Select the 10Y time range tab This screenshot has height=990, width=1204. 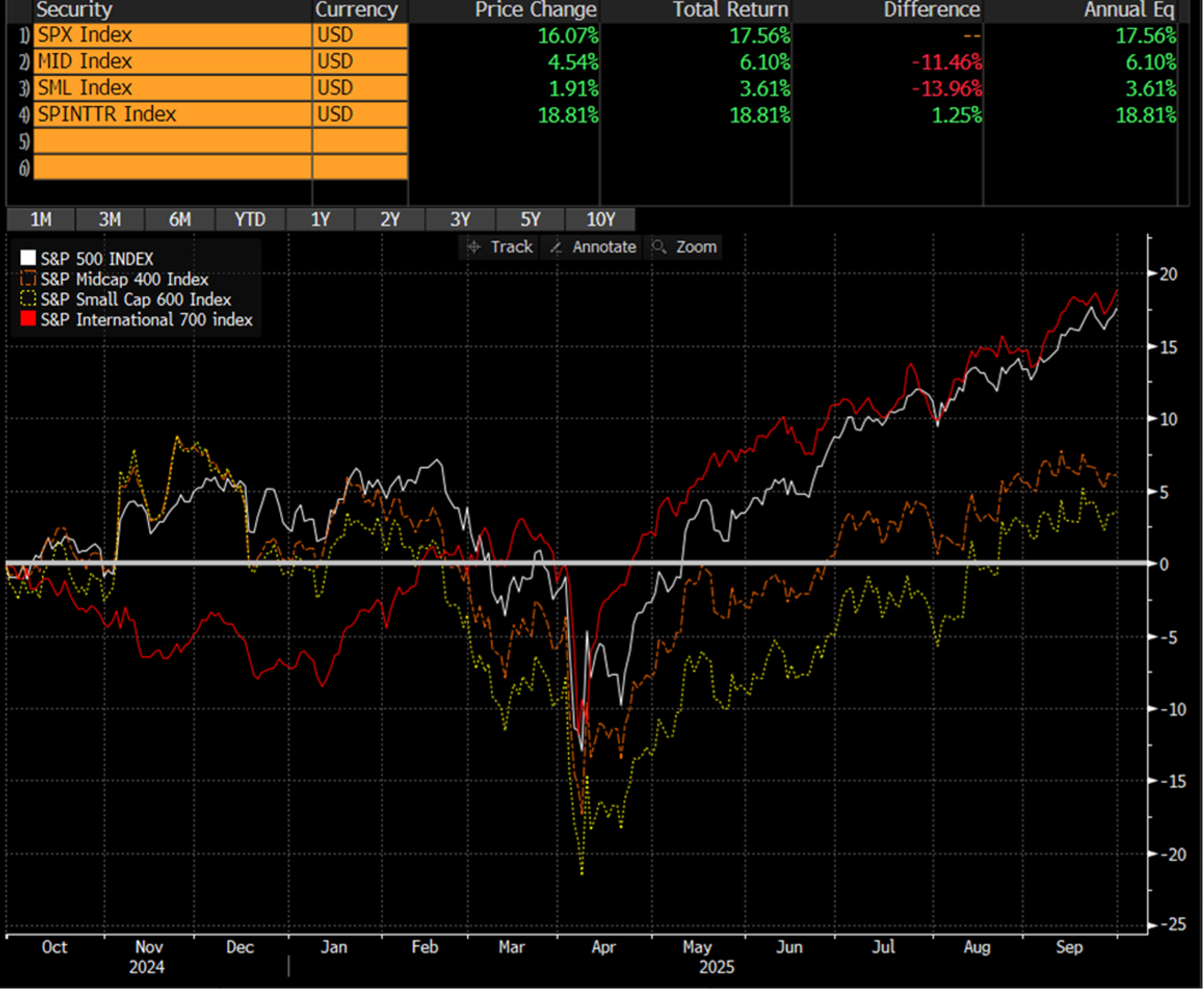click(x=601, y=219)
